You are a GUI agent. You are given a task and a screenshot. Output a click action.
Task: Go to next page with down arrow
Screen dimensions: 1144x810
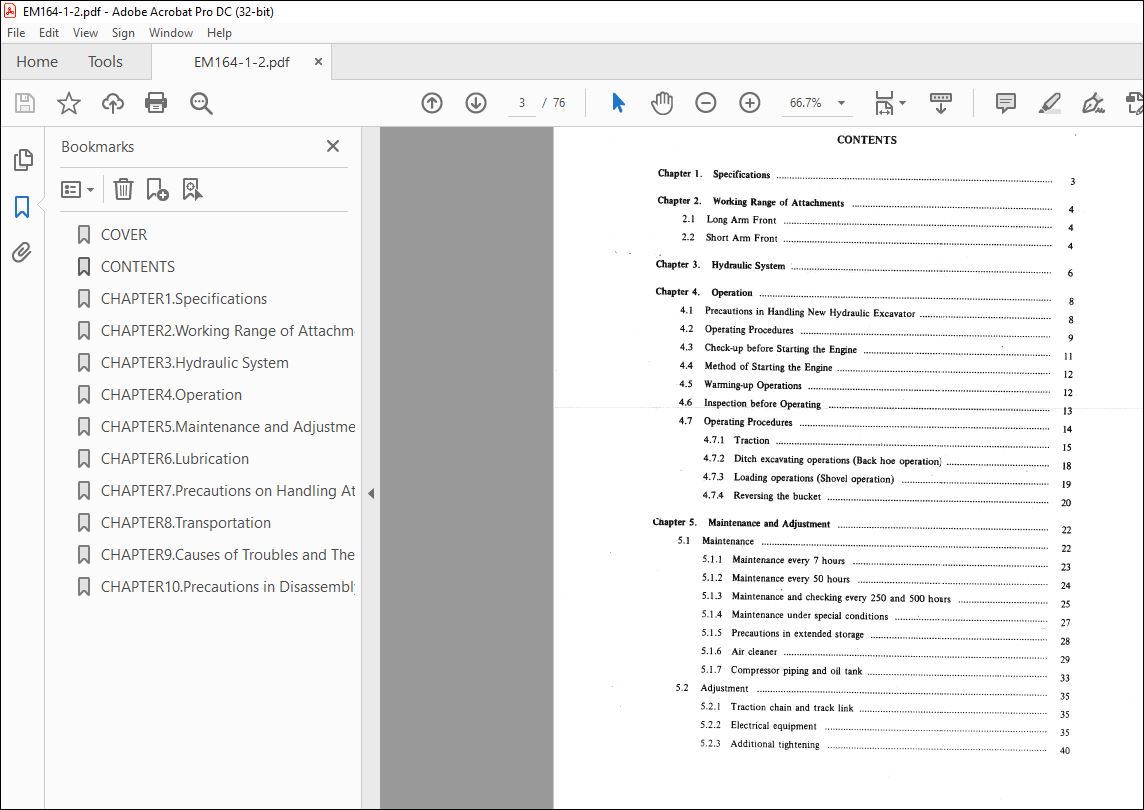[476, 103]
